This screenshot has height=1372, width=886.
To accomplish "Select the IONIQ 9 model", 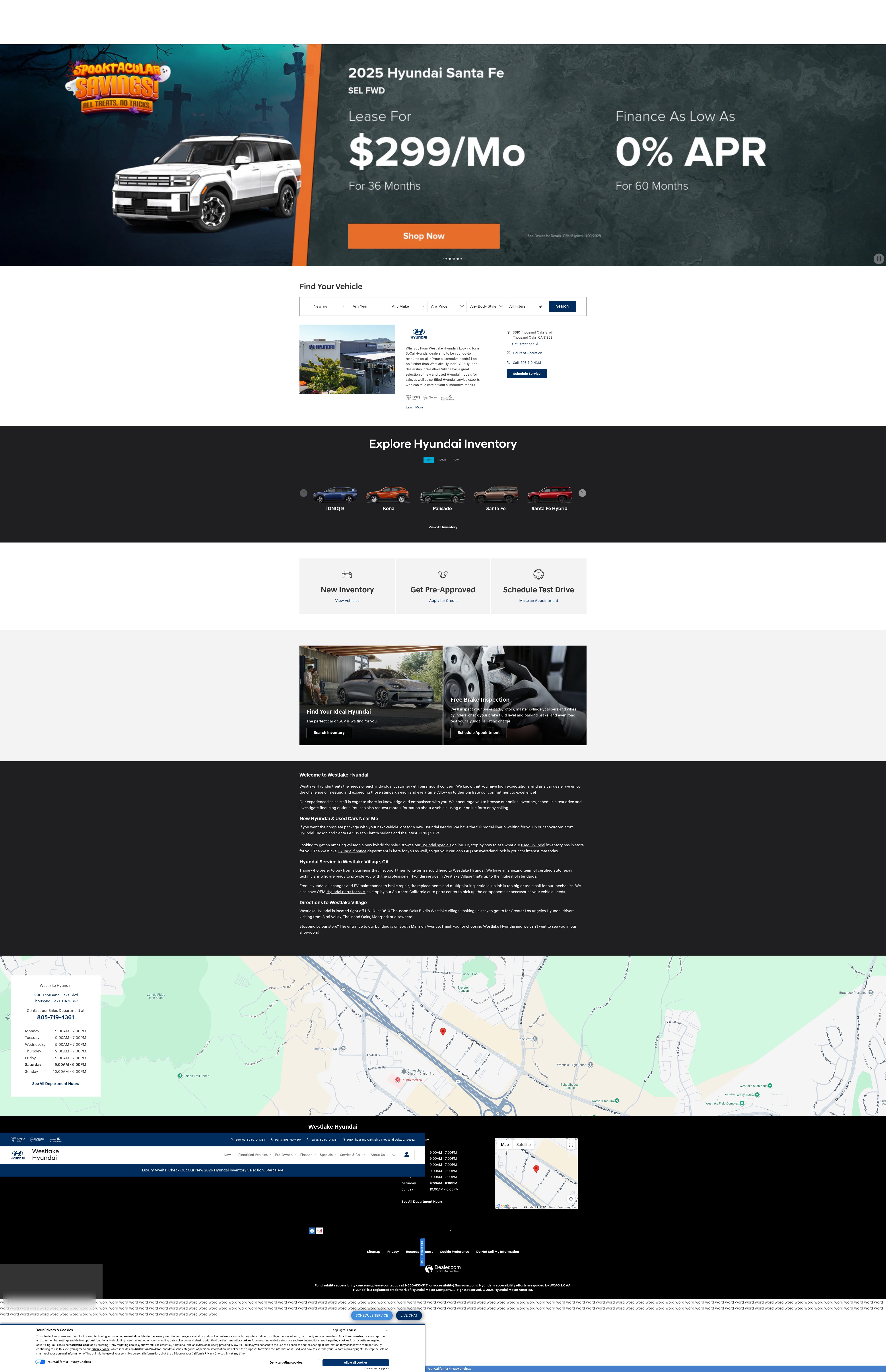I will (335, 498).
